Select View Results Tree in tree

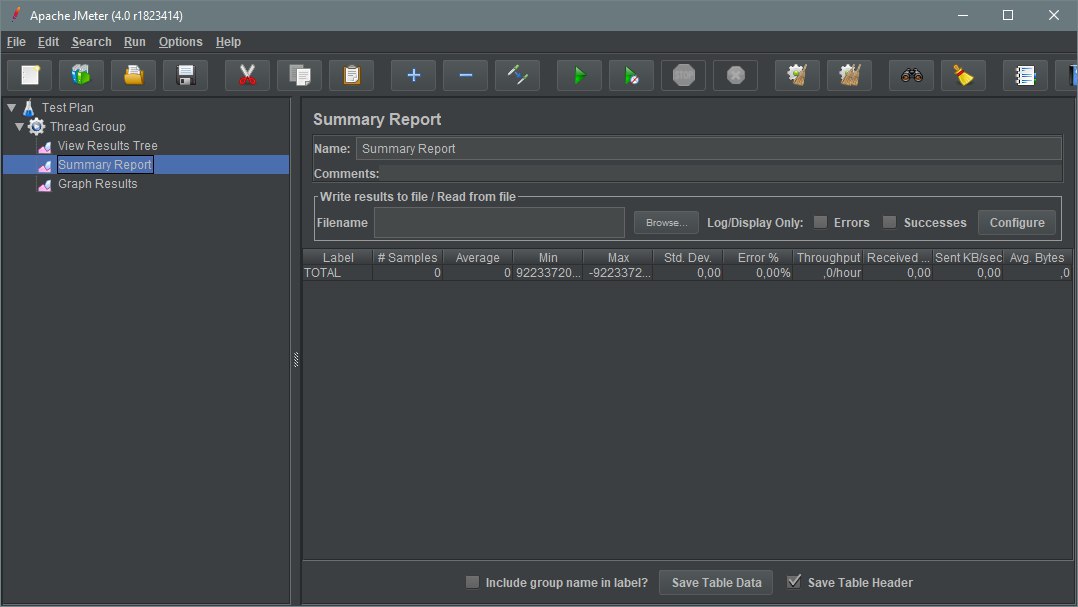107,146
